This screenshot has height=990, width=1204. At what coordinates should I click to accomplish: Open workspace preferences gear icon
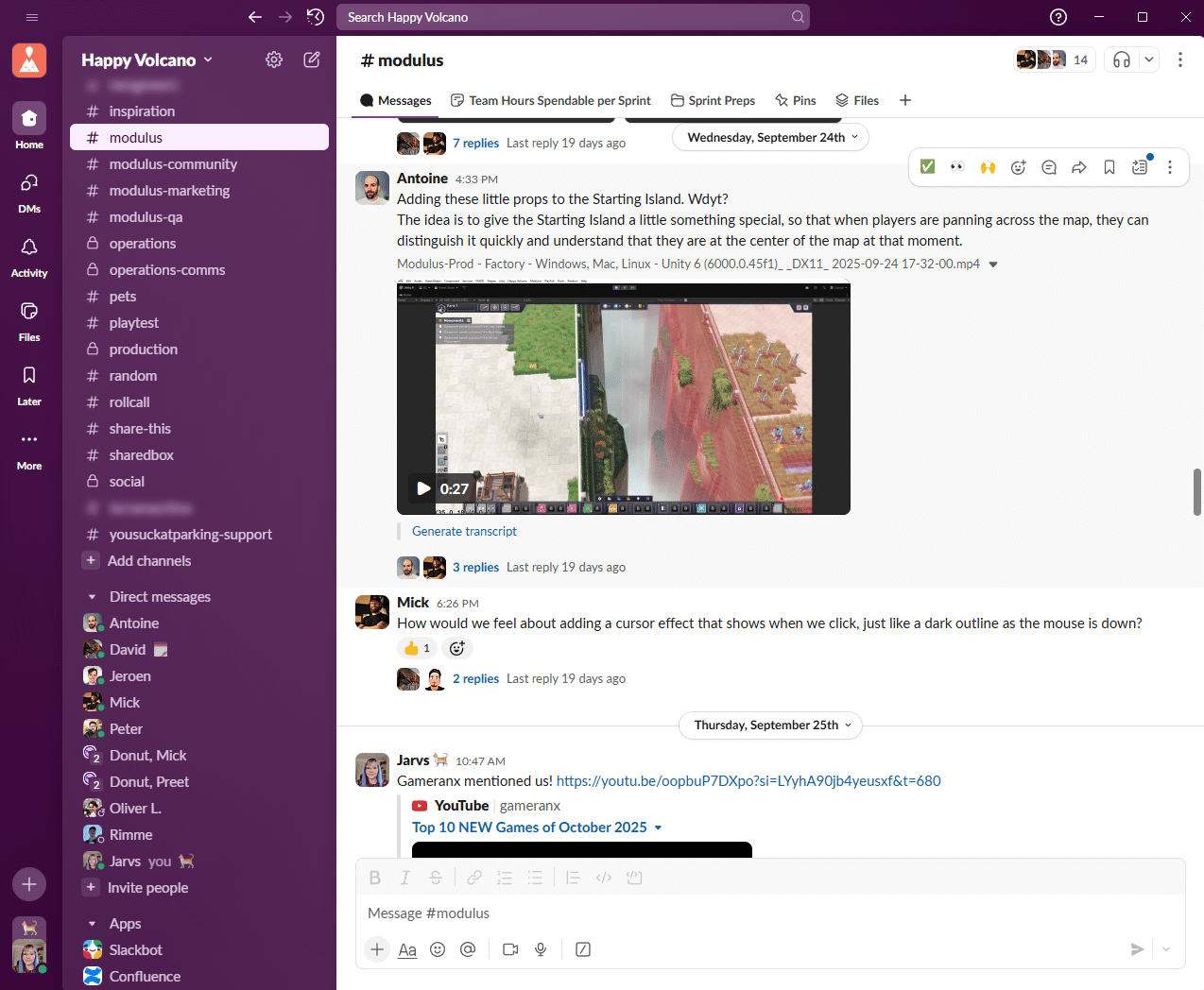click(274, 60)
